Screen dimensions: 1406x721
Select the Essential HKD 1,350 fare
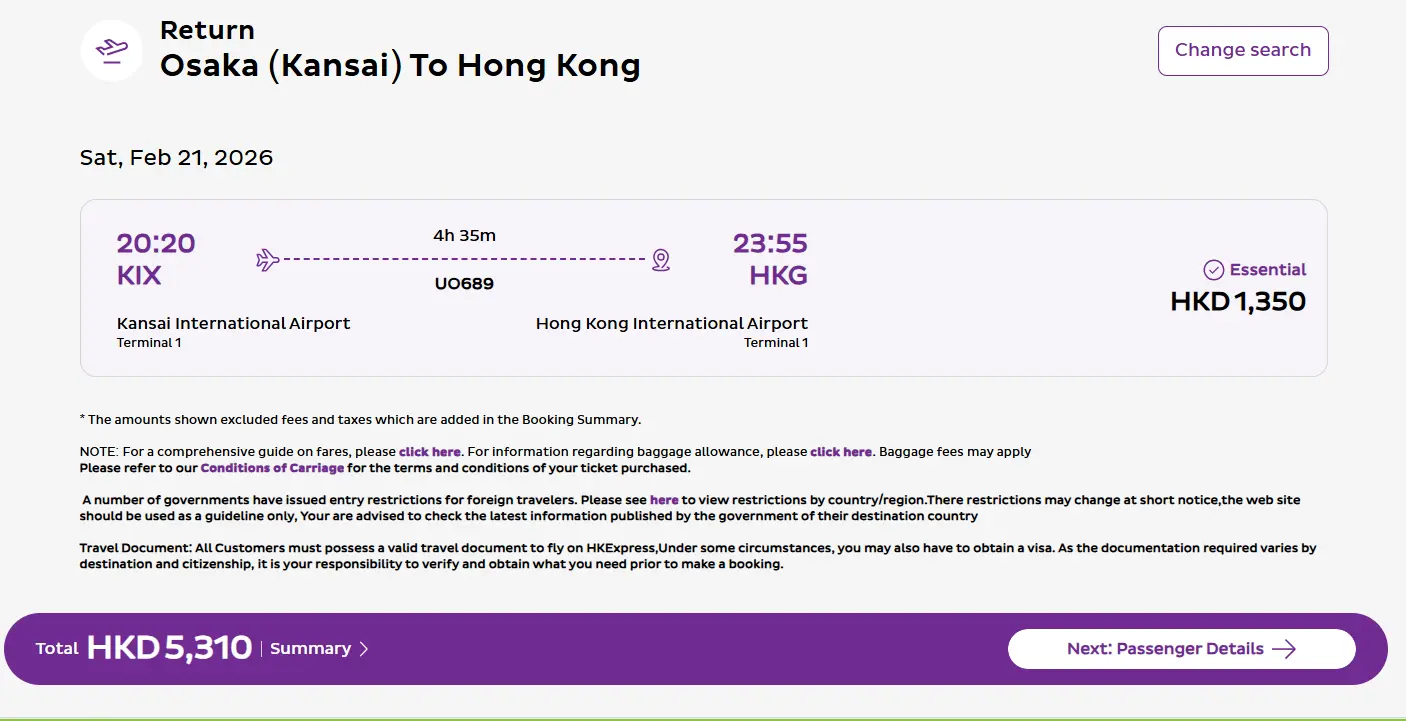click(1238, 288)
